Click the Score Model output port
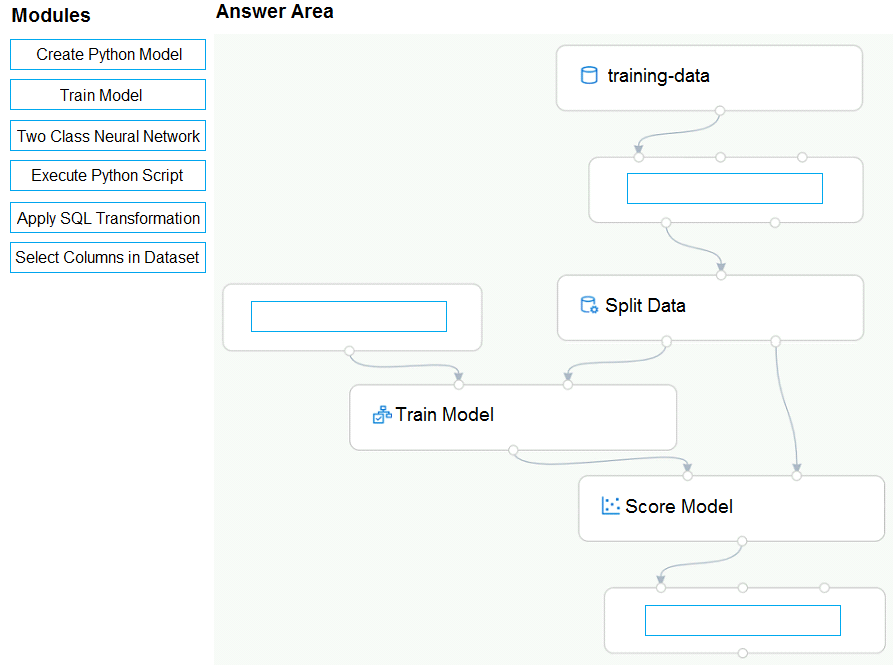The height and width of the screenshot is (665, 893). pos(742,541)
